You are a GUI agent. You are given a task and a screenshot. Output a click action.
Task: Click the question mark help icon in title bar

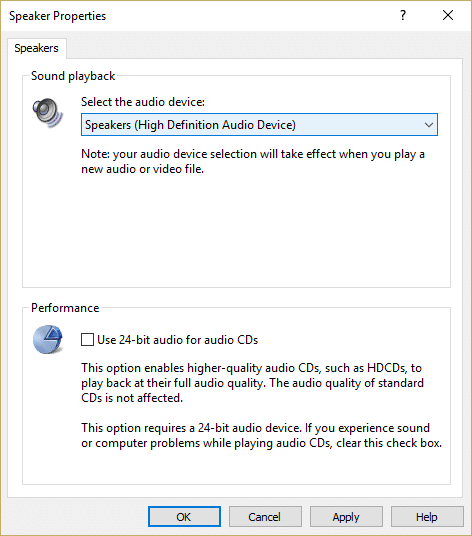click(403, 15)
